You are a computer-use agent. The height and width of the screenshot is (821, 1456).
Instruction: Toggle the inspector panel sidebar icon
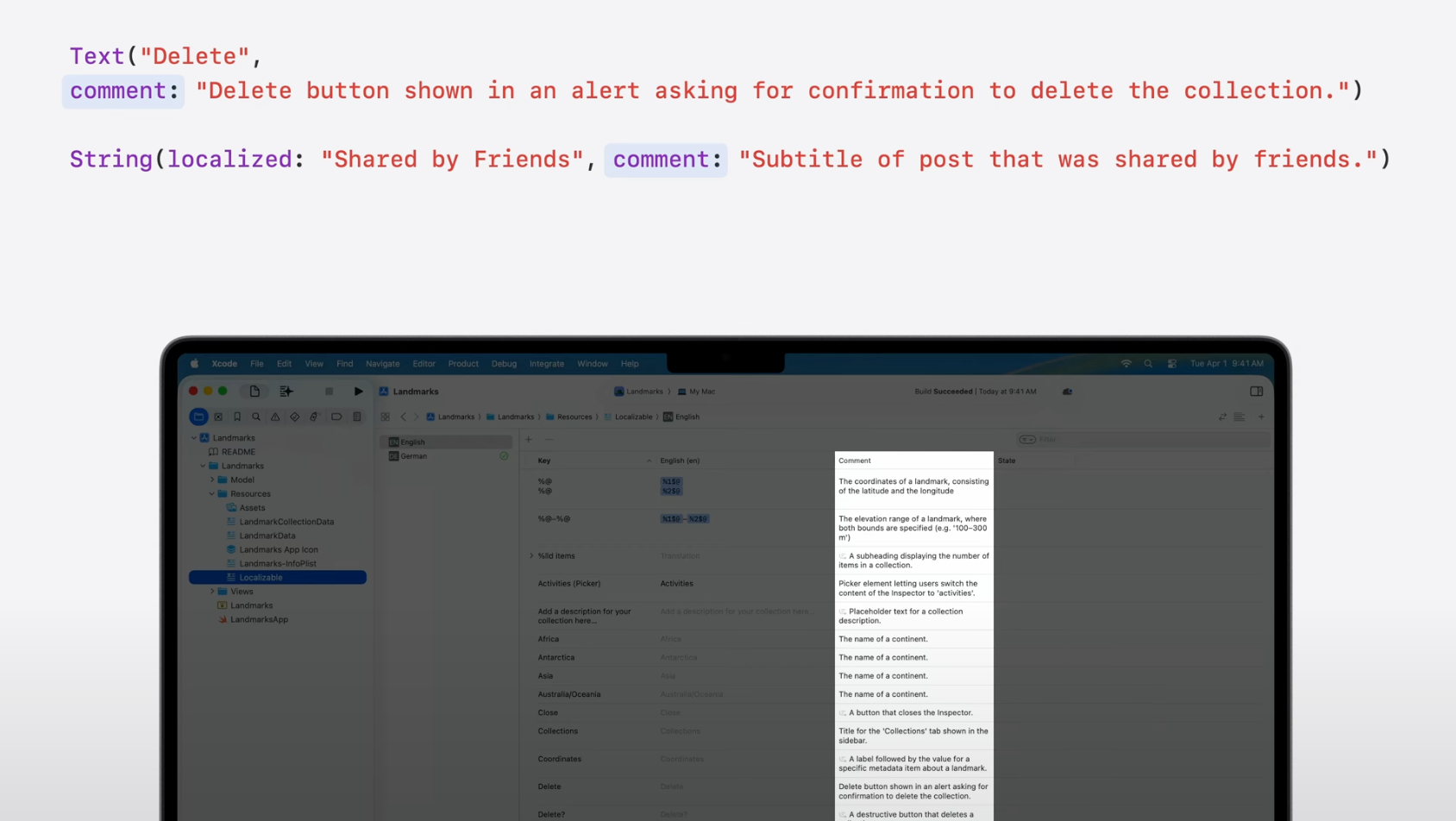pos(1257,392)
